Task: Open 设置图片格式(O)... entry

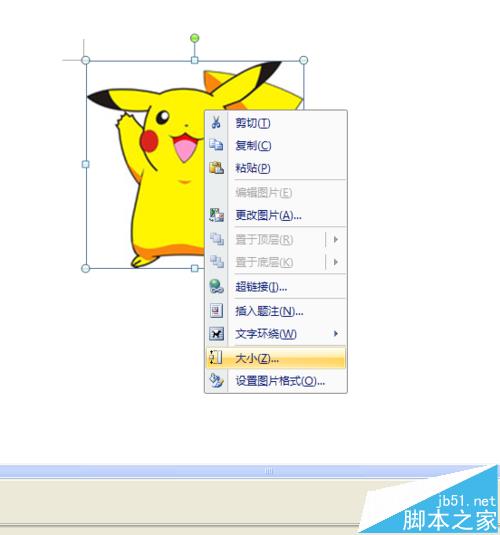Action: click(x=276, y=381)
